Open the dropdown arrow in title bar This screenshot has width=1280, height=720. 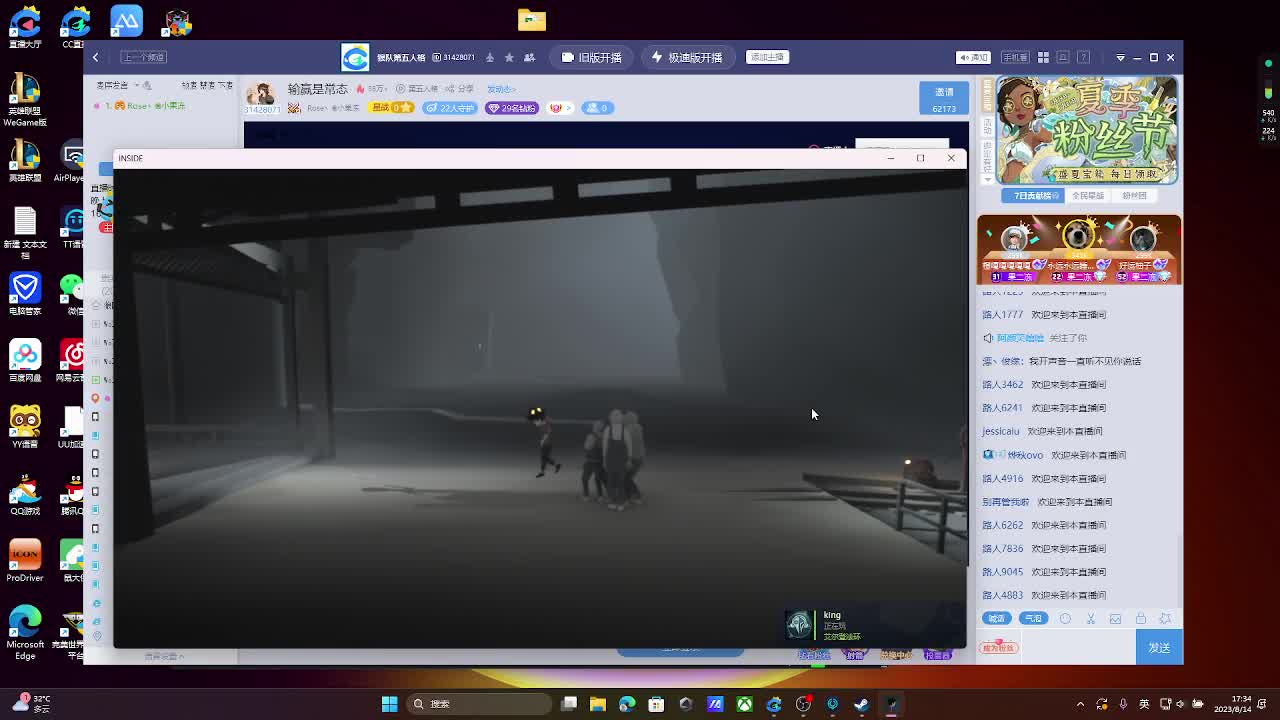[x=1120, y=57]
